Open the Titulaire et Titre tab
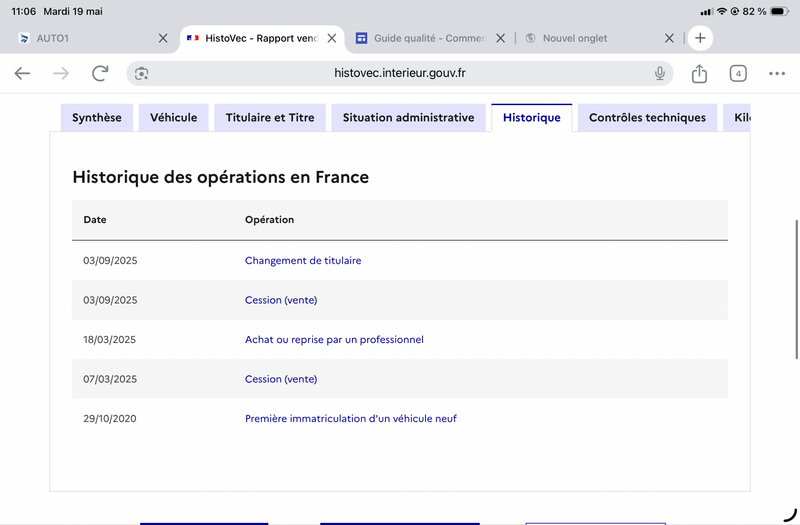The height and width of the screenshot is (525, 800). pos(270,118)
